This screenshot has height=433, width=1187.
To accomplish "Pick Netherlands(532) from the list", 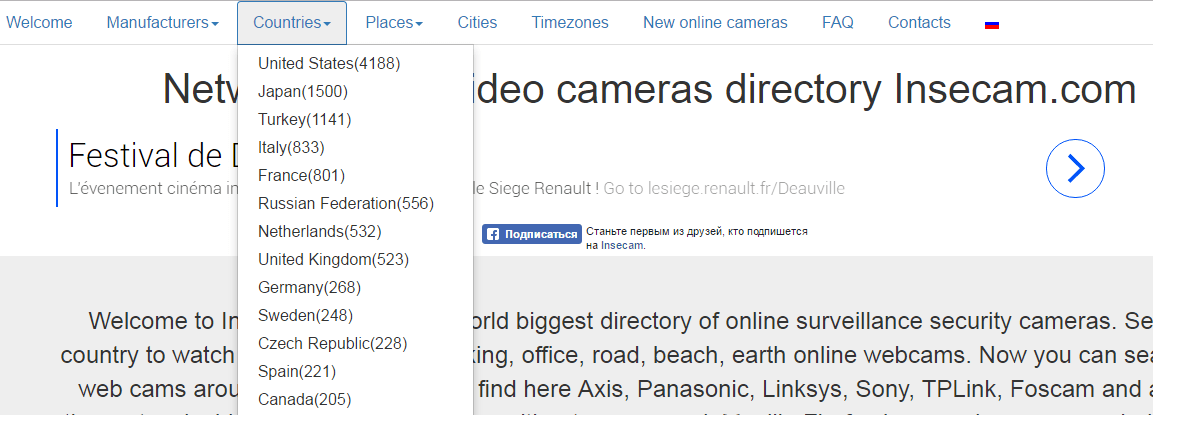I will point(355,232).
